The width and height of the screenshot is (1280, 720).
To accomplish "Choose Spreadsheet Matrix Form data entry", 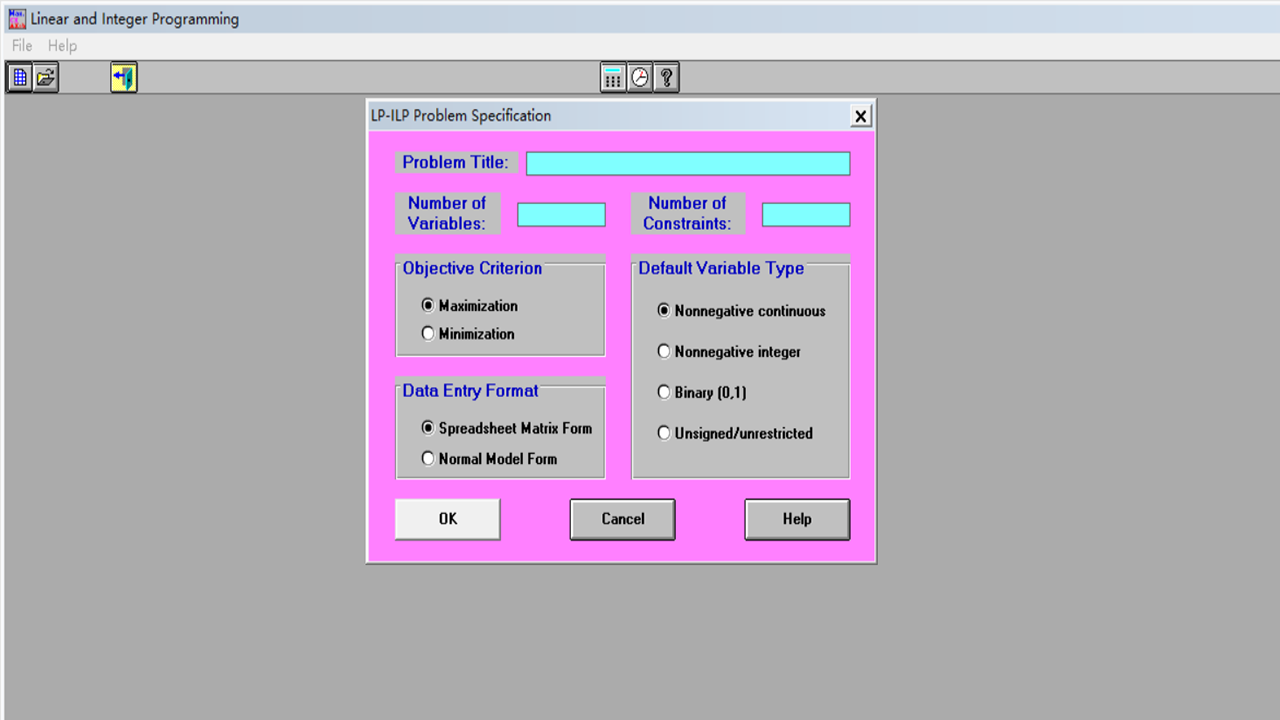I will point(429,428).
